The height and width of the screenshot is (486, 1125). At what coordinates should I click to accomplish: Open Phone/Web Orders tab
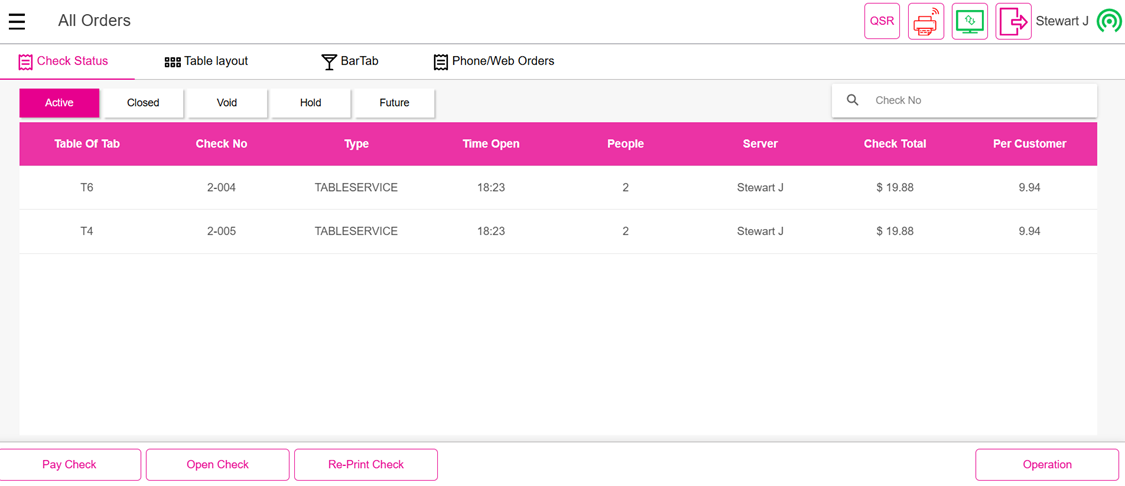(493, 62)
